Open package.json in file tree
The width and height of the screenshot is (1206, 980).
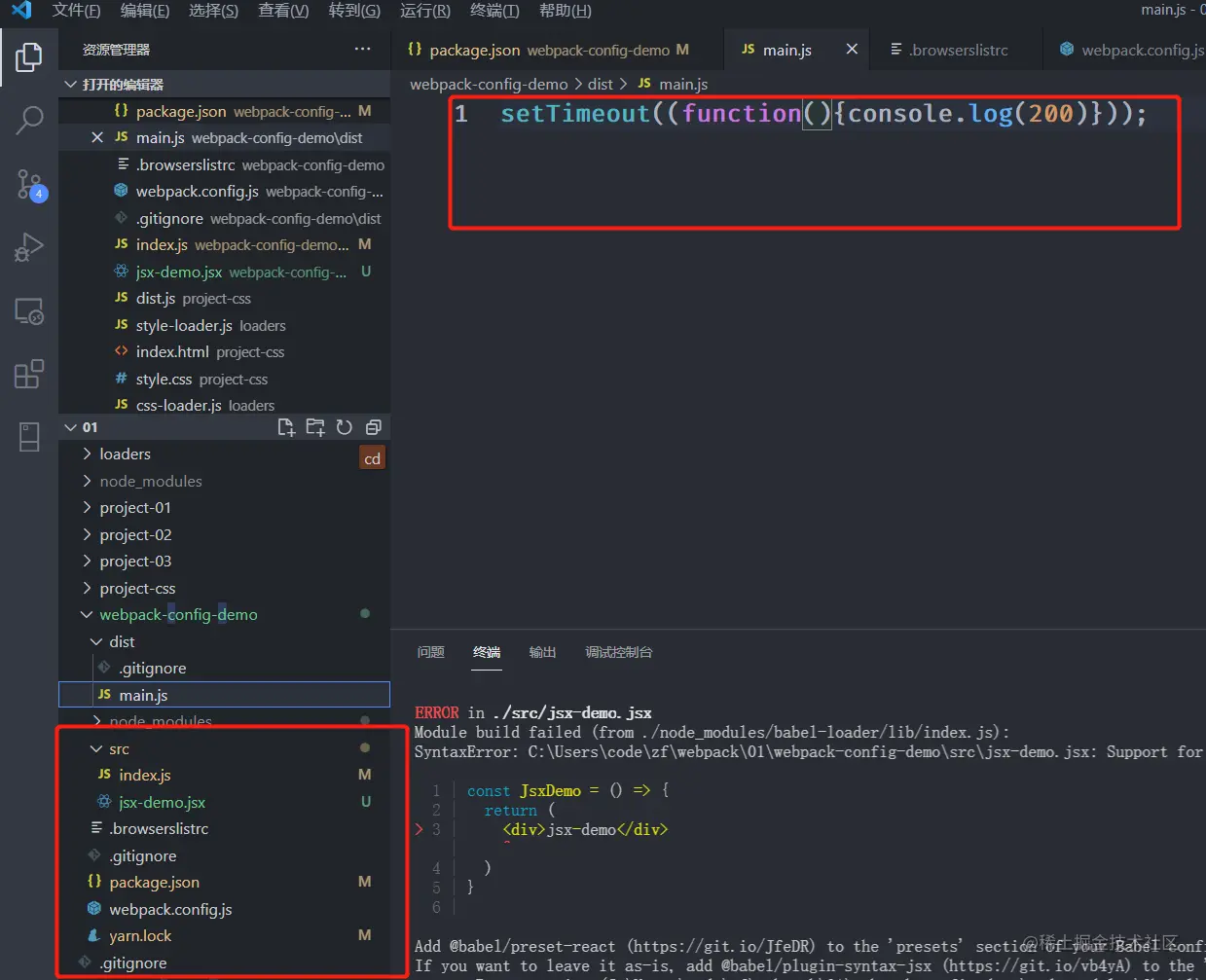click(x=224, y=883)
